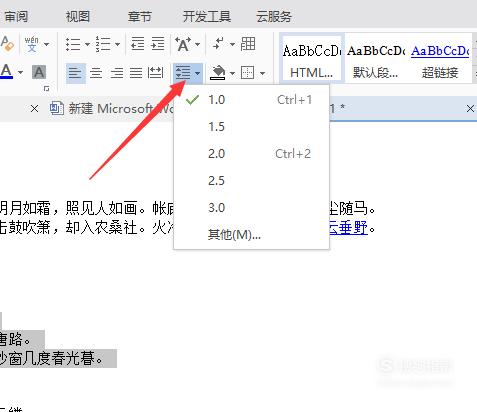The image size is (477, 412).
Task: Expand the phonetic guide dropdown arrow
Action: [46, 44]
